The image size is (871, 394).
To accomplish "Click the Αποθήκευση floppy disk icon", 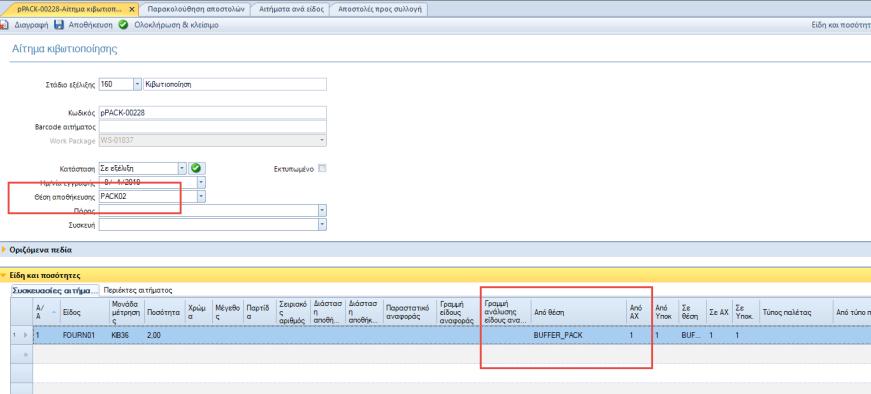I will pyautogui.click(x=59, y=25).
